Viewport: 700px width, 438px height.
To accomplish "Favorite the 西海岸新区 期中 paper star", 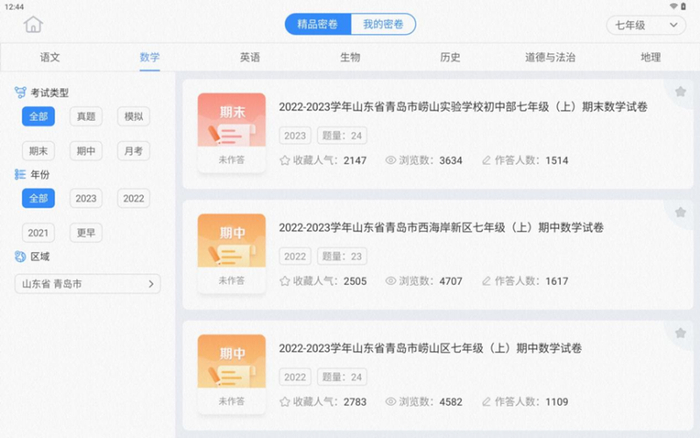I will (x=680, y=212).
